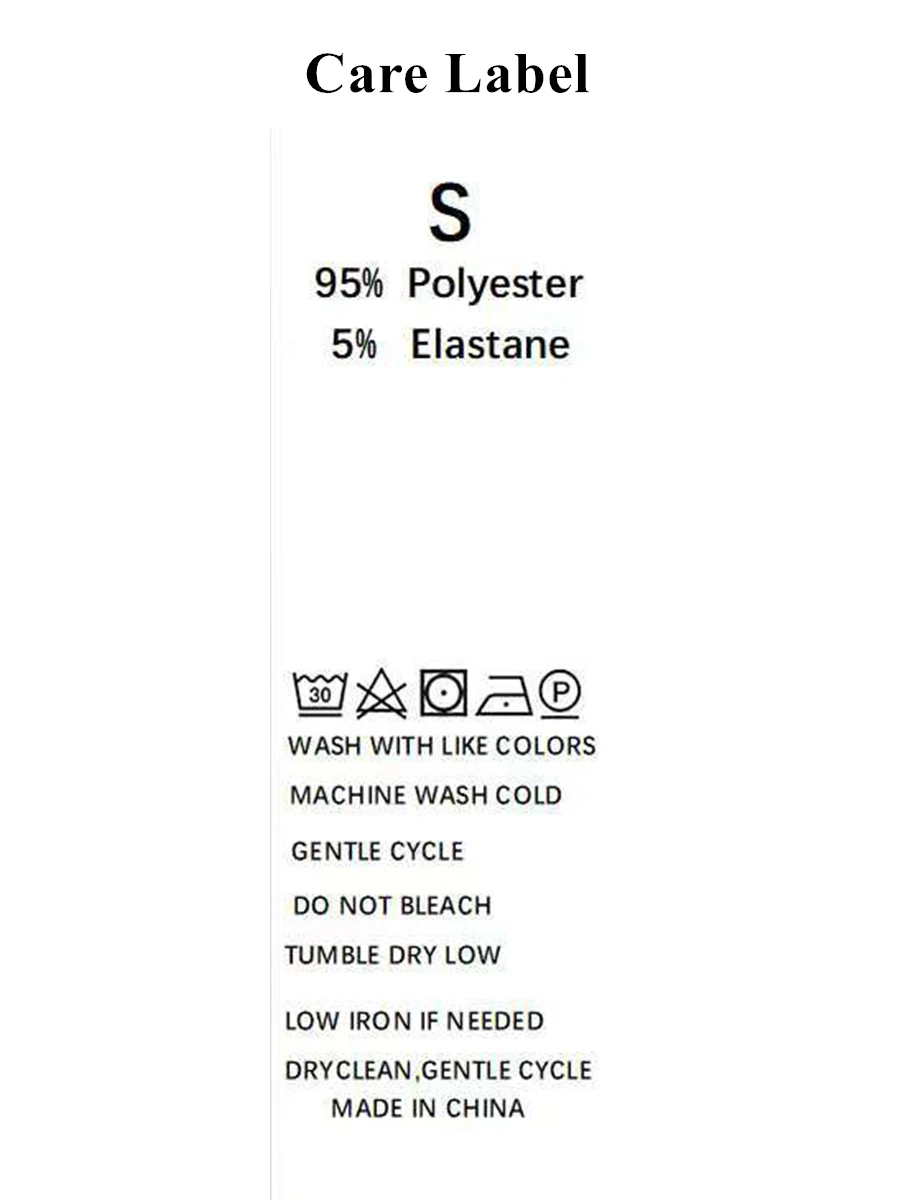Click the GENTLE CYCLE line
Image resolution: width=900 pixels, height=1200 pixels.
tap(377, 852)
